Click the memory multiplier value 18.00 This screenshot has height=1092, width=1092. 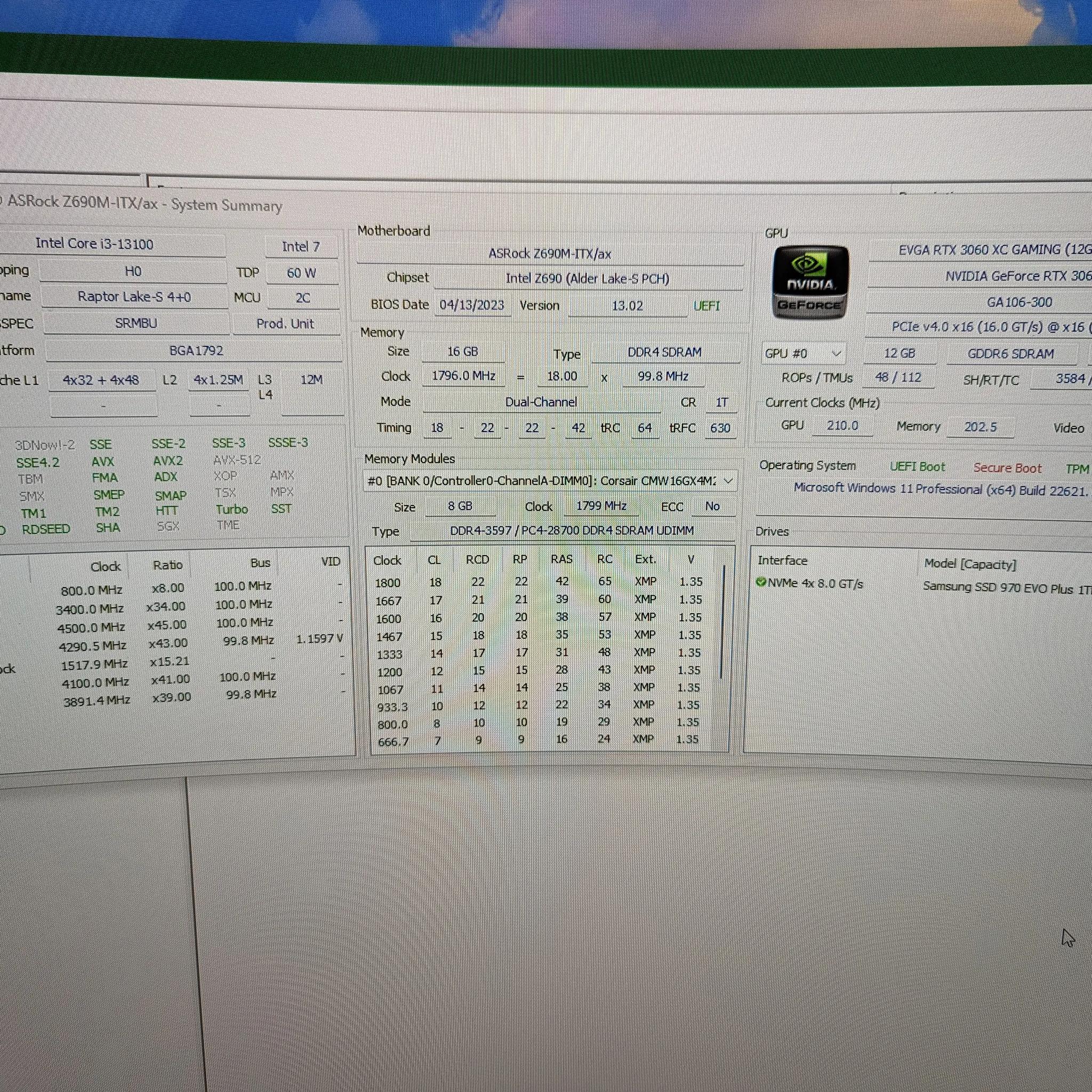click(x=562, y=376)
